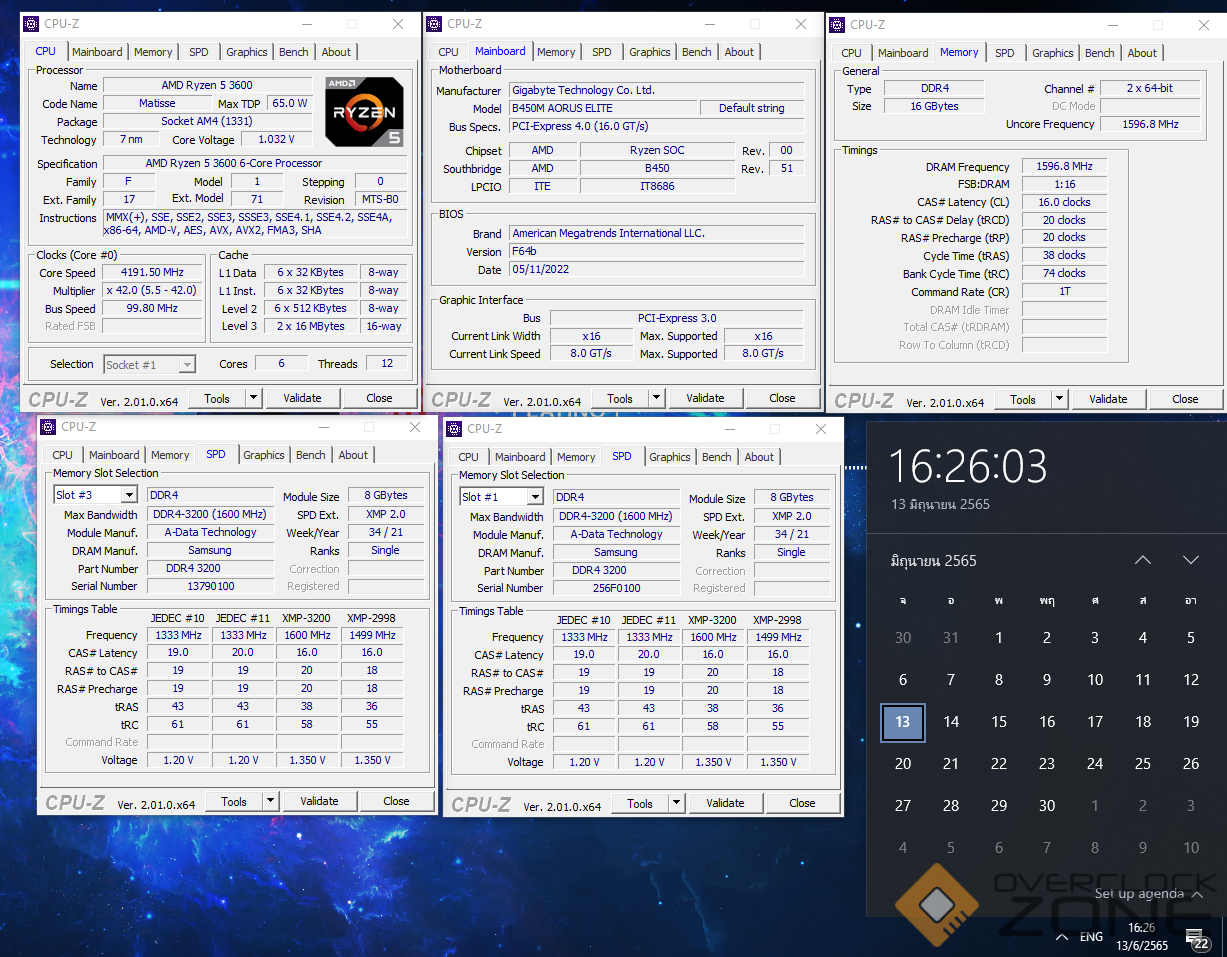
Task: Switch to Bench tab in CPU window
Action: tap(293, 52)
